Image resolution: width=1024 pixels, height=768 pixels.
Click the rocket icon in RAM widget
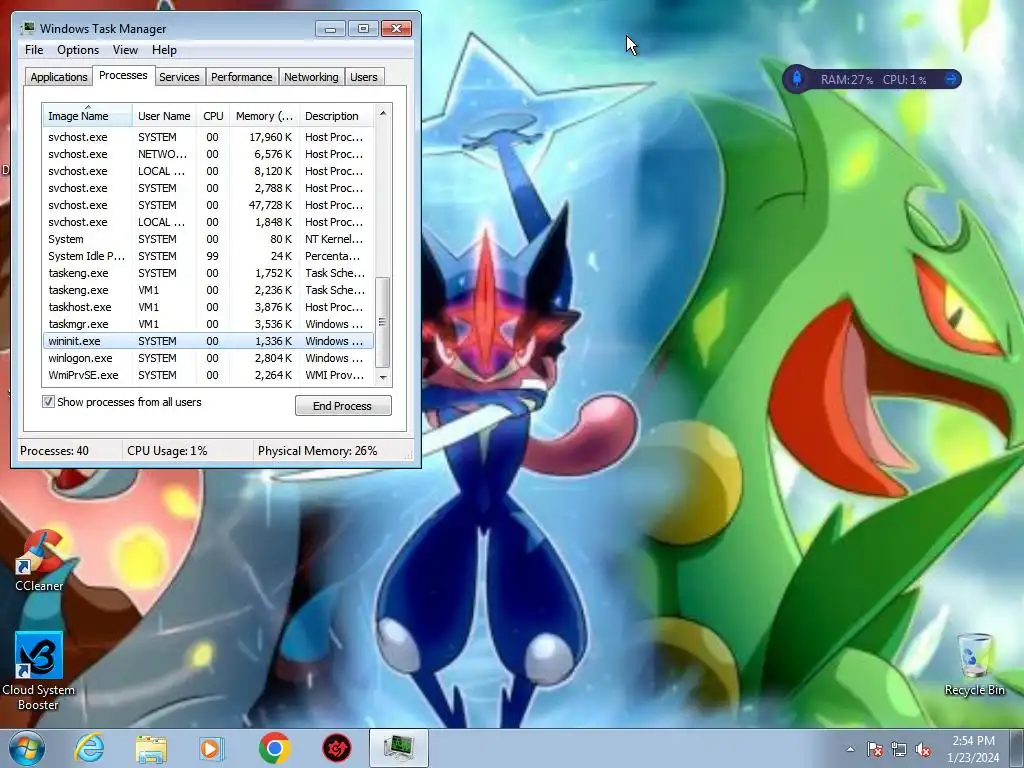click(x=797, y=79)
